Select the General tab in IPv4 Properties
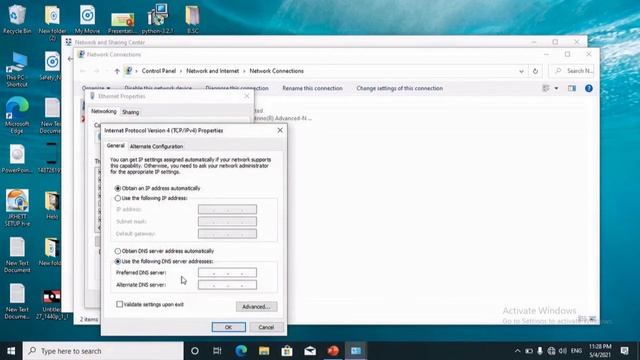This screenshot has height=360, width=640. 116,146
